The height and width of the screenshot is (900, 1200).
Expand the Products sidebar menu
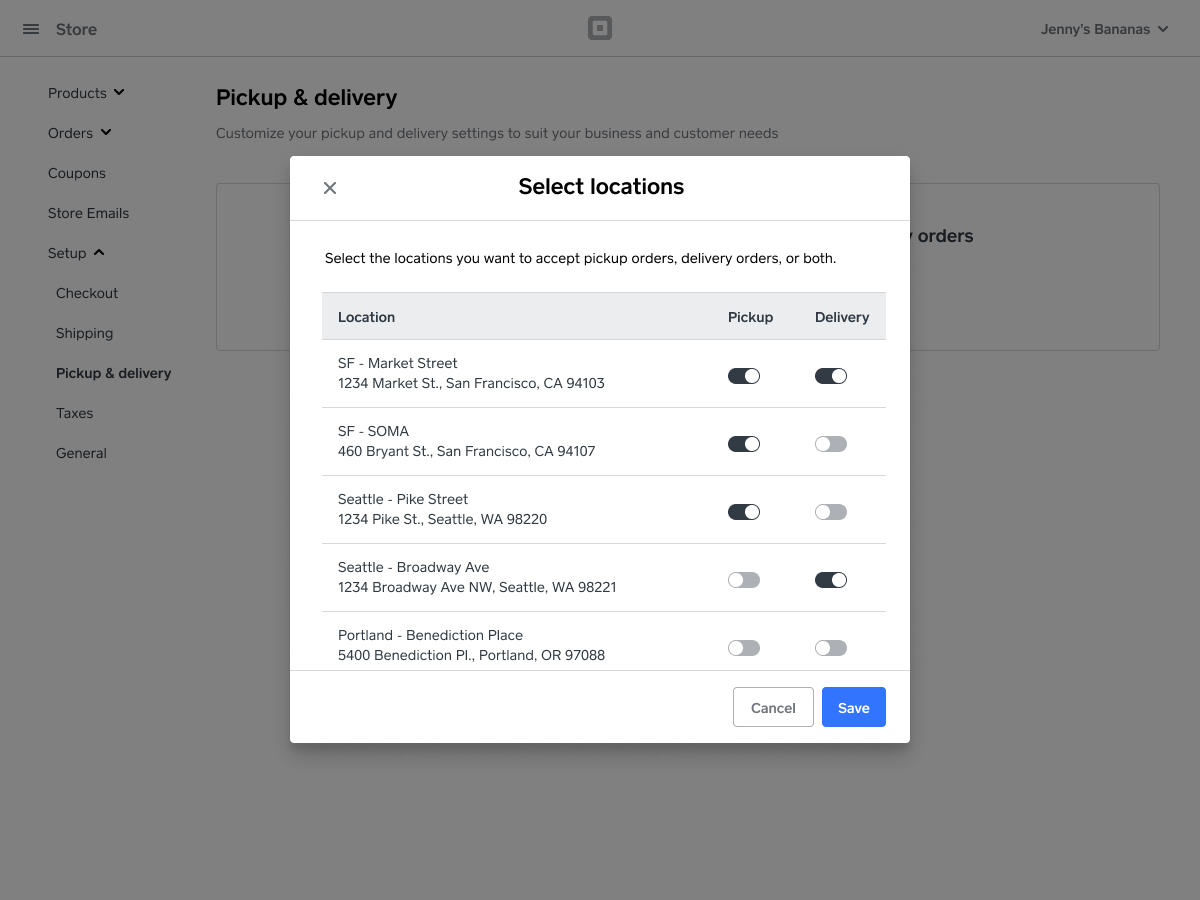[86, 93]
